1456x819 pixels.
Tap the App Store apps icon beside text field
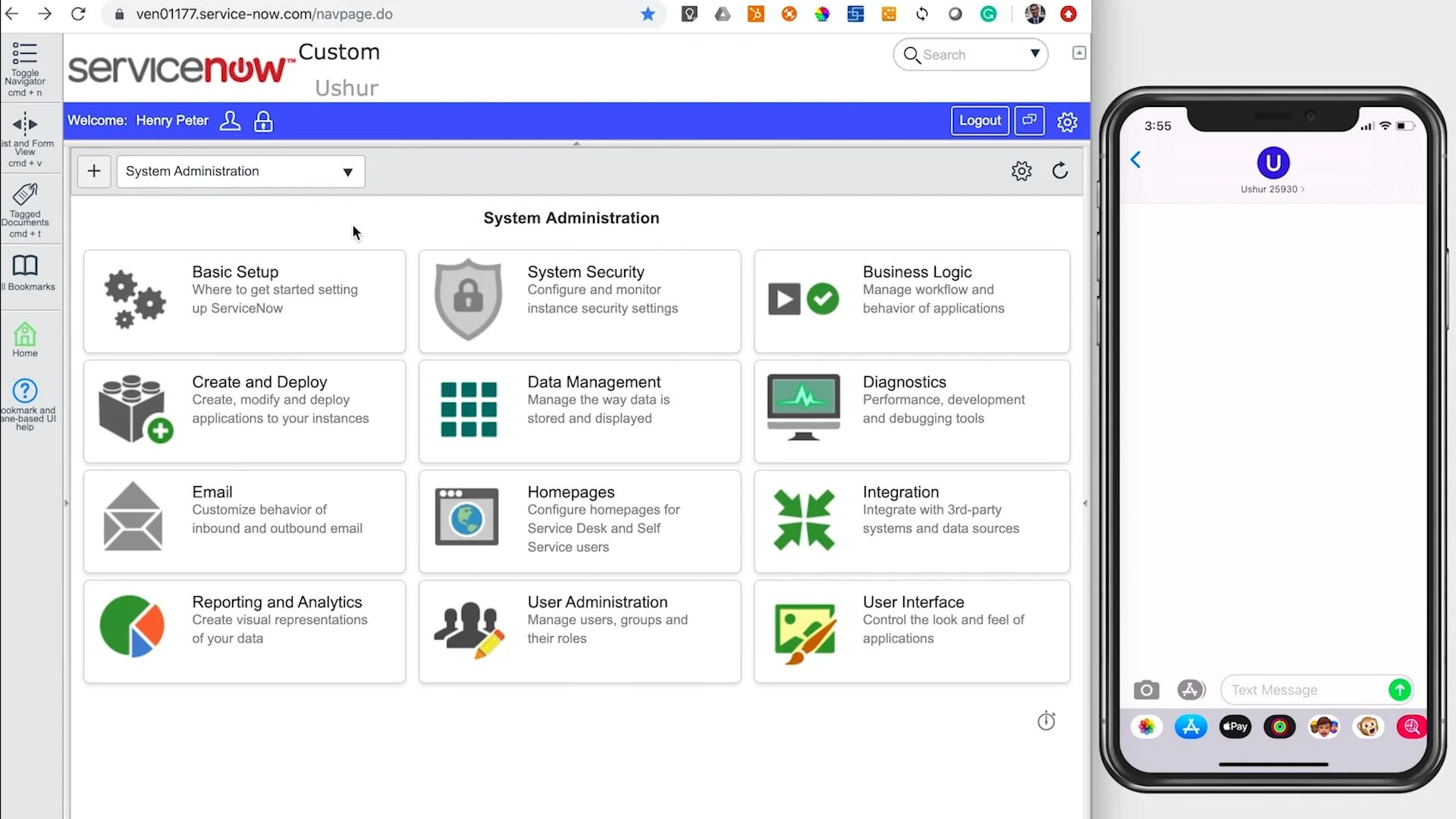1191,689
